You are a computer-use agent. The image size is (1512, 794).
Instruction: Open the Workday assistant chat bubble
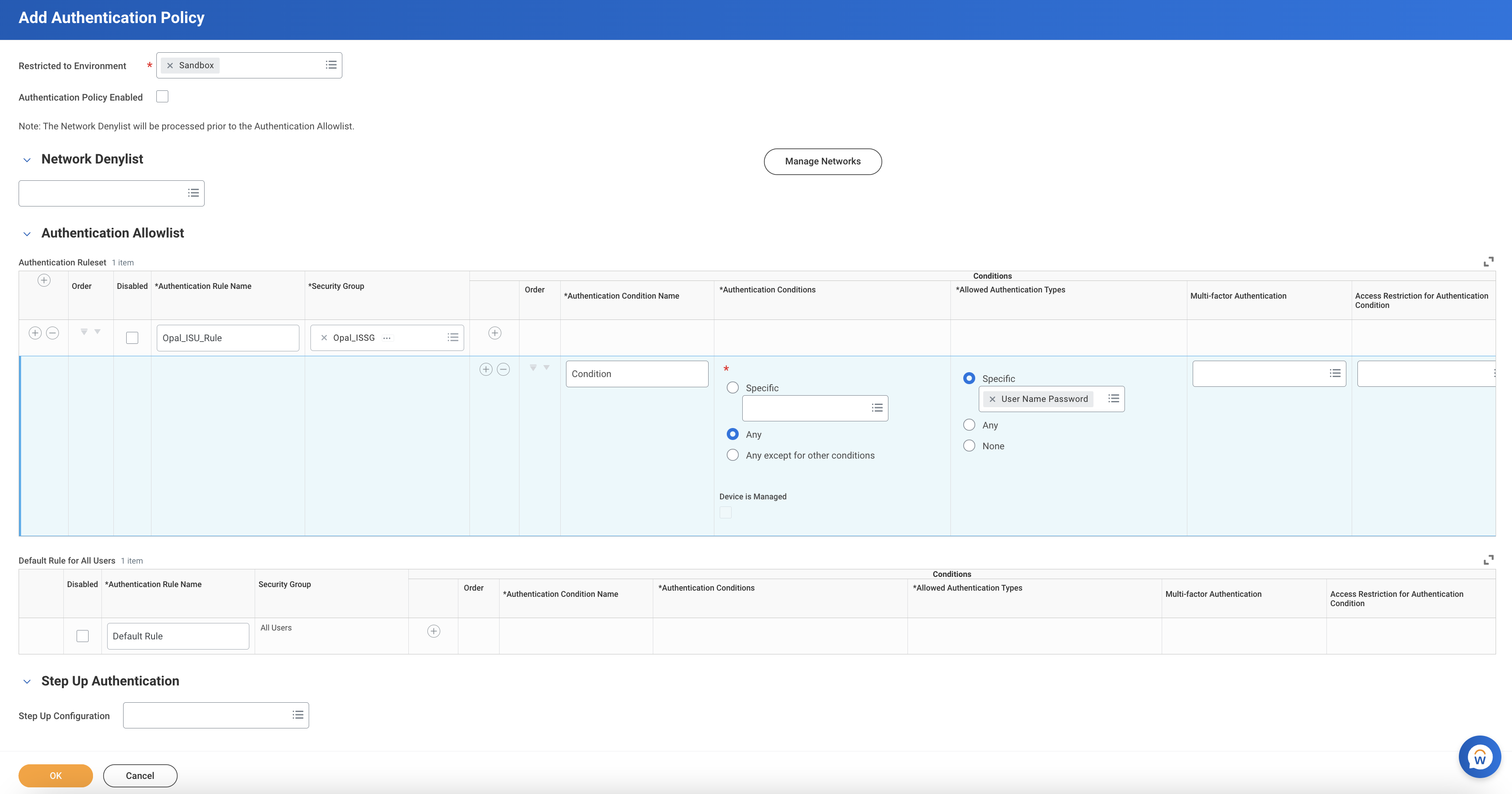click(x=1479, y=757)
